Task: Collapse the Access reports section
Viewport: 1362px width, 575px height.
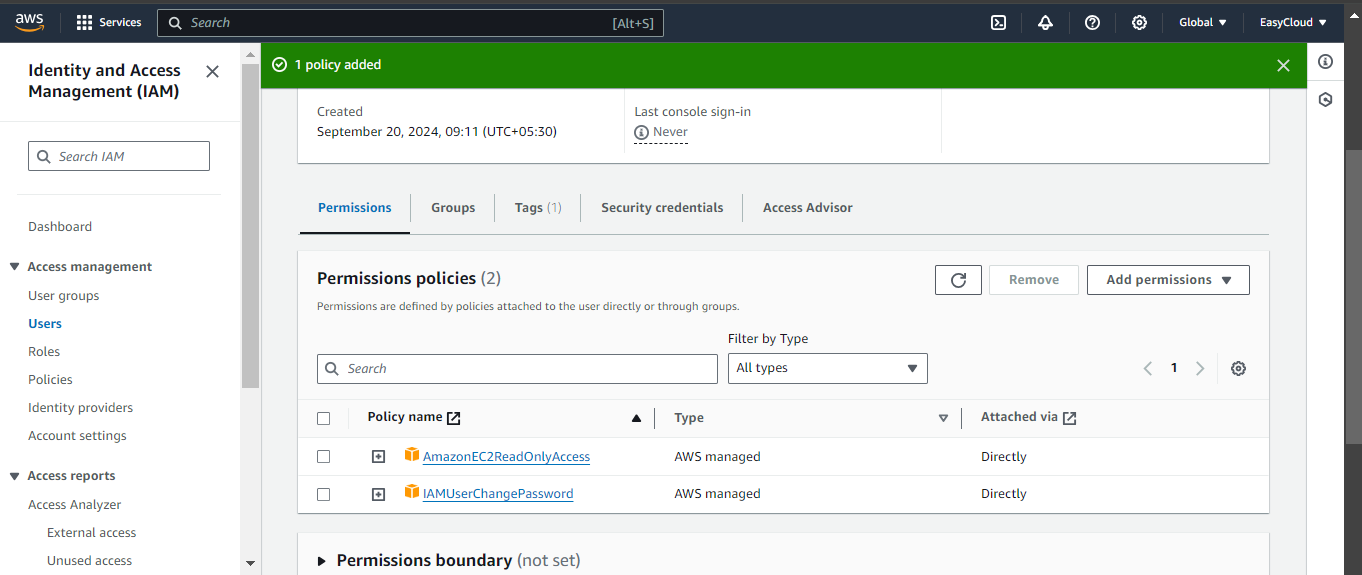Action: tap(14, 476)
